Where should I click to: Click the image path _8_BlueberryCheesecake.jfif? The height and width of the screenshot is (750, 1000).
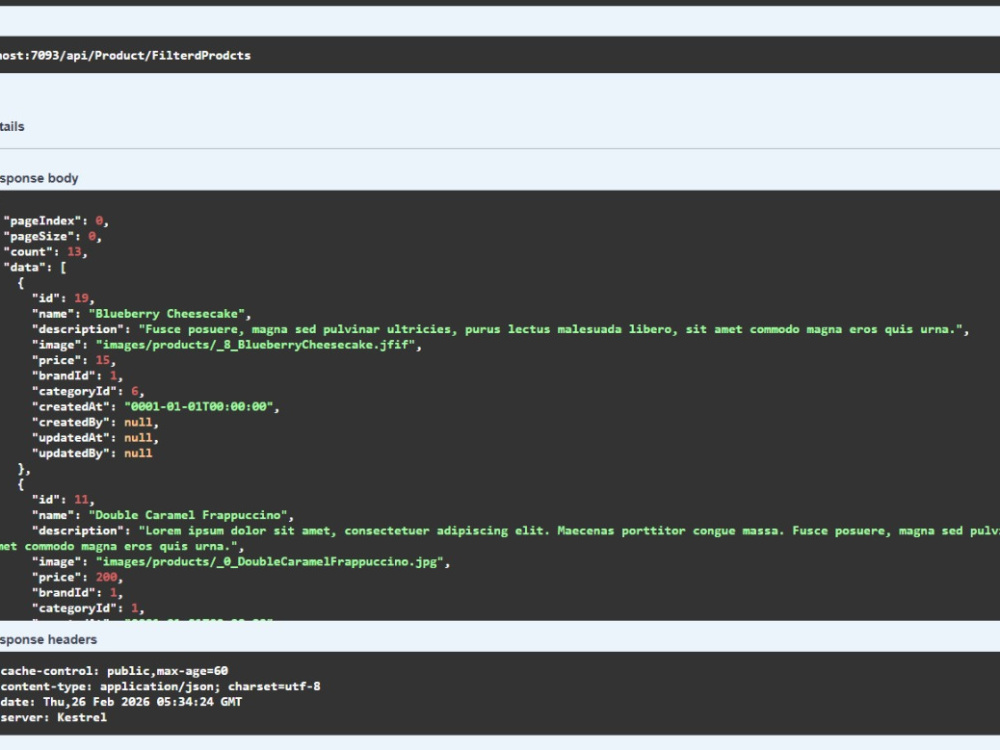tap(255, 345)
